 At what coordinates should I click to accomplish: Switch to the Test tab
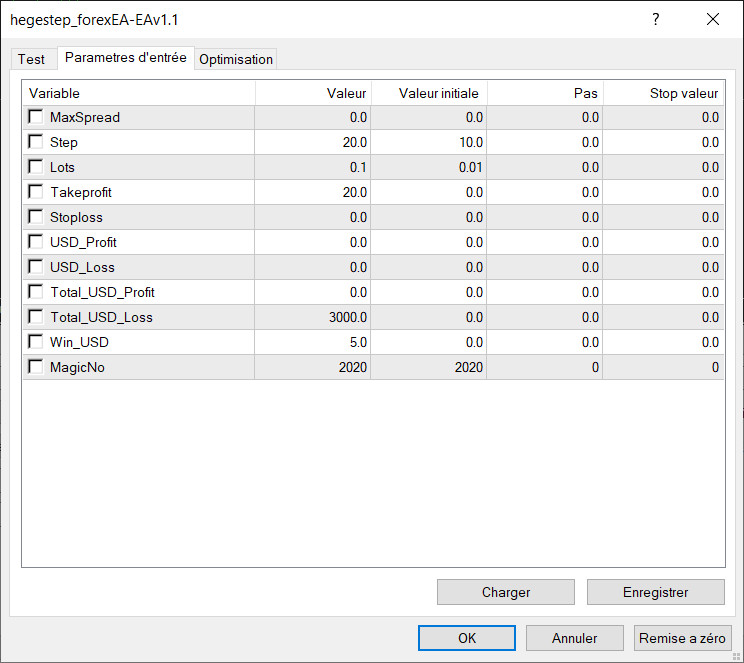coord(31,59)
